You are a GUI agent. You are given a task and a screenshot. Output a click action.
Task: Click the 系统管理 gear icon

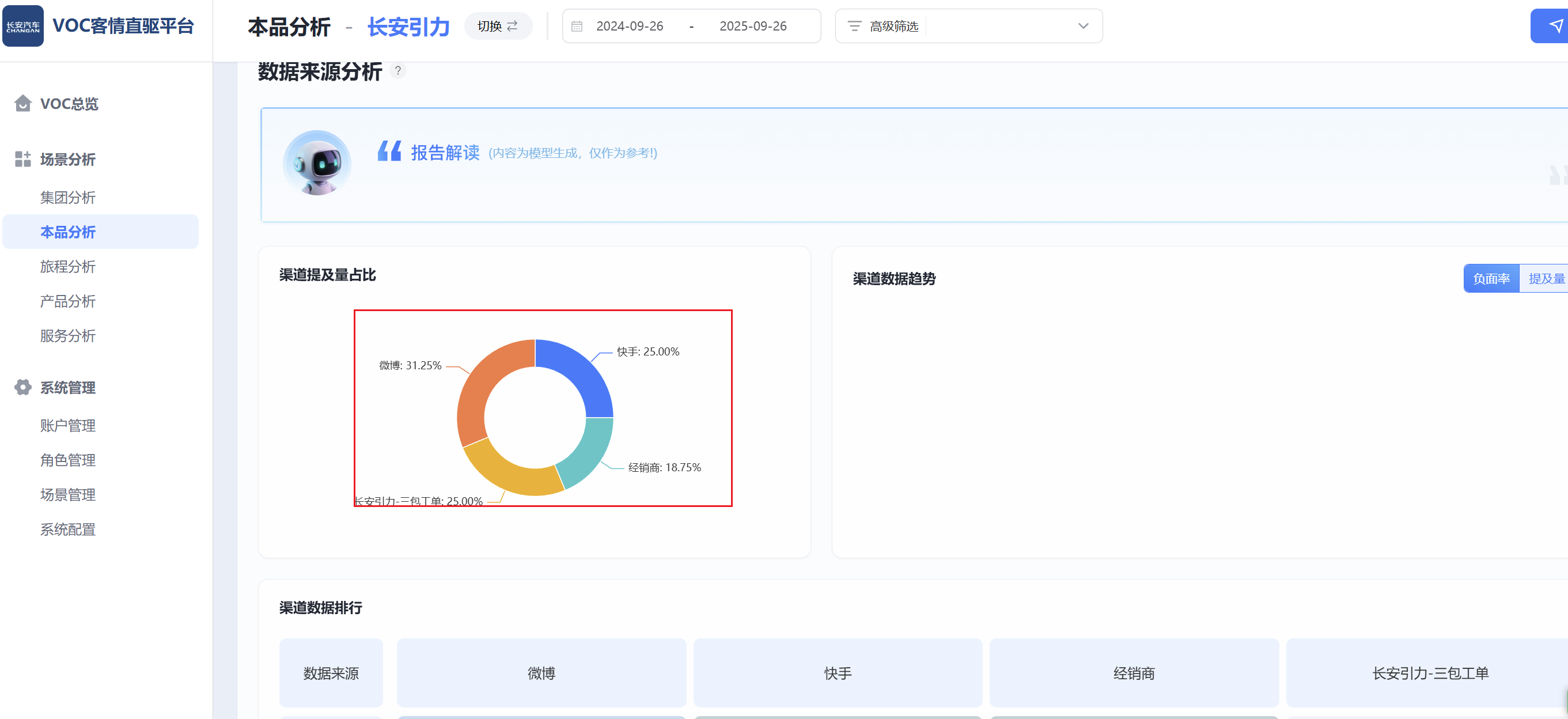coord(23,388)
